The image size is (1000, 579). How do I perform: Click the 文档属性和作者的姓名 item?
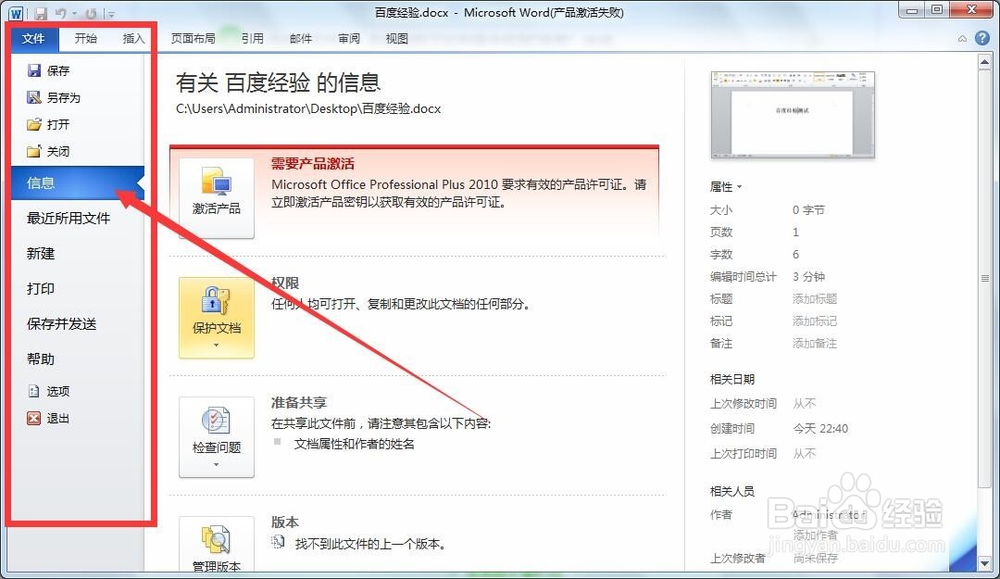tap(354, 444)
